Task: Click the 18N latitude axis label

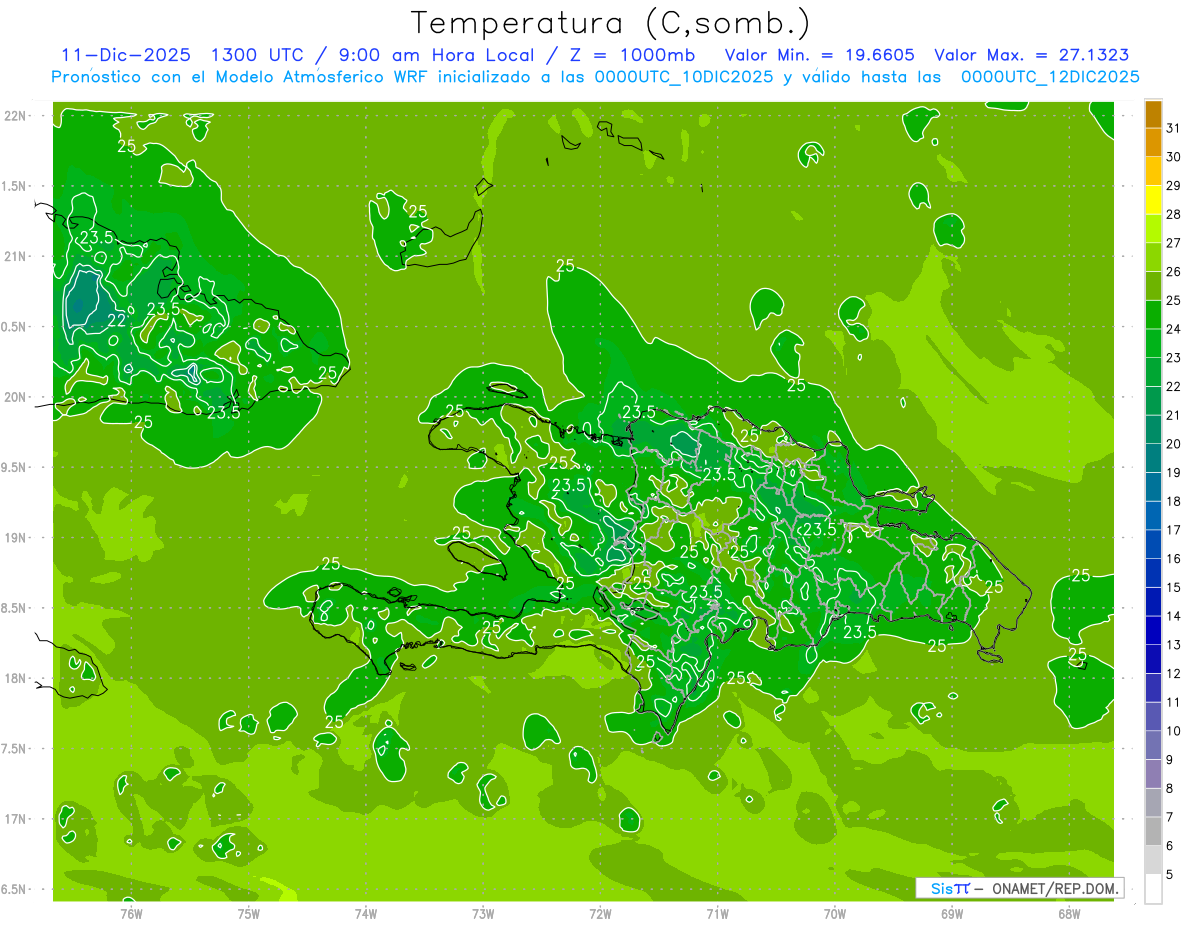Action: click(x=16, y=678)
